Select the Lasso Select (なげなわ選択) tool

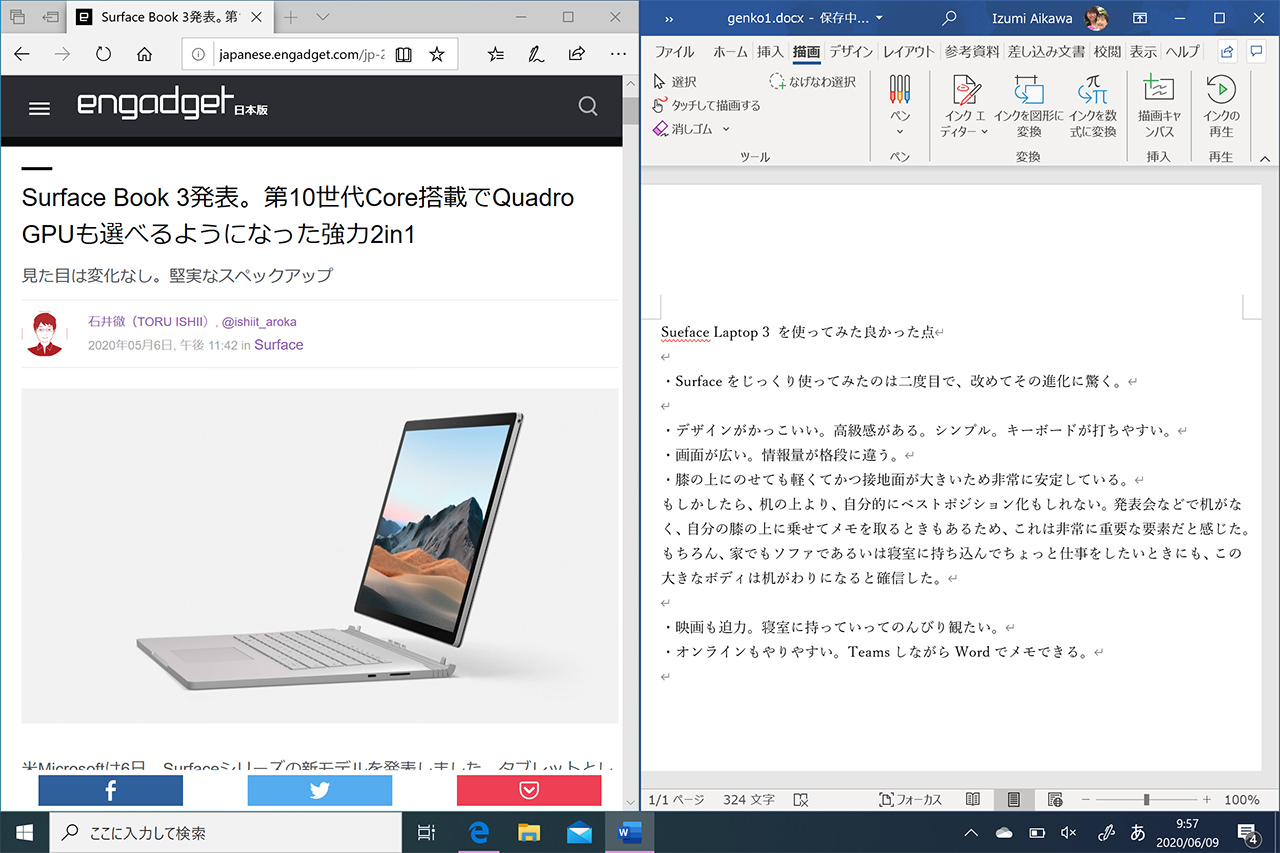(812, 82)
